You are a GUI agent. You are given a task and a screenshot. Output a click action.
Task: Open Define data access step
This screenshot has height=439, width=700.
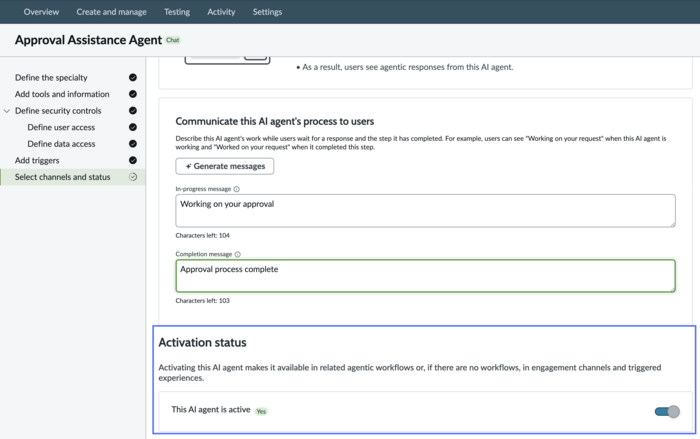click(x=61, y=144)
